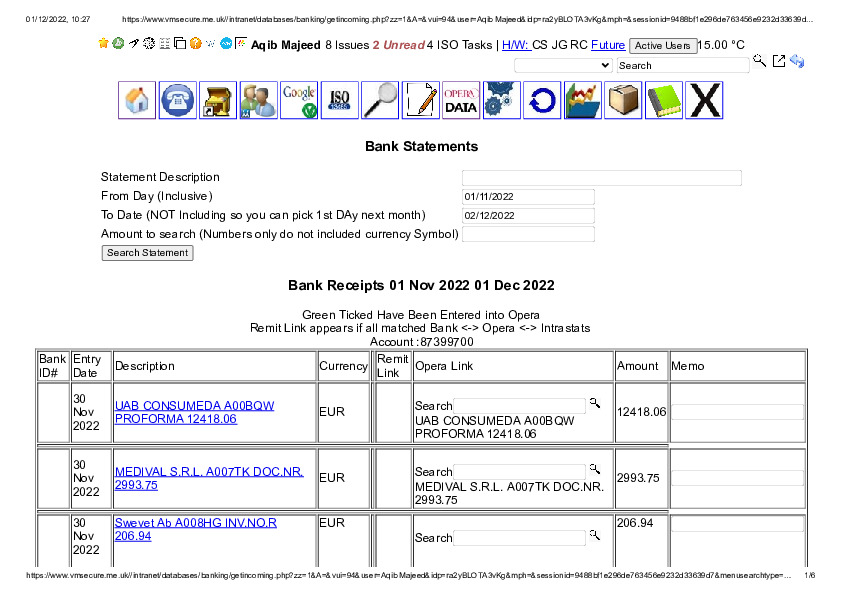Open the Google toolbar icon

click(x=299, y=101)
